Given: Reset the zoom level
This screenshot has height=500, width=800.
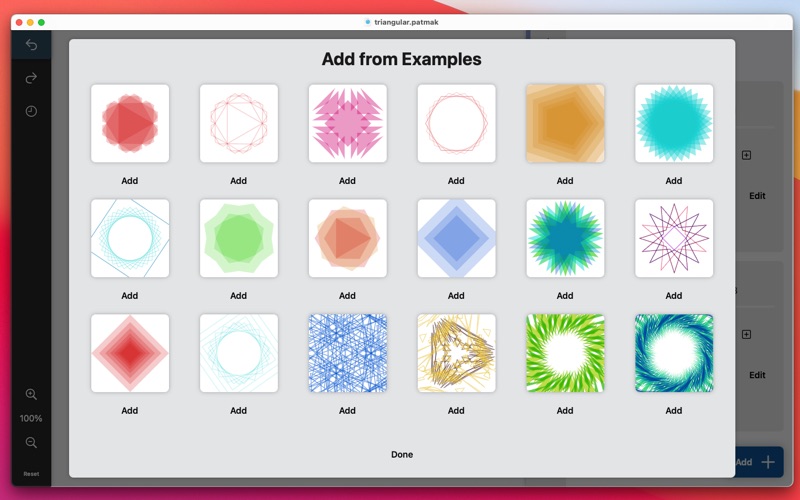Looking at the screenshot, I should click(31, 474).
